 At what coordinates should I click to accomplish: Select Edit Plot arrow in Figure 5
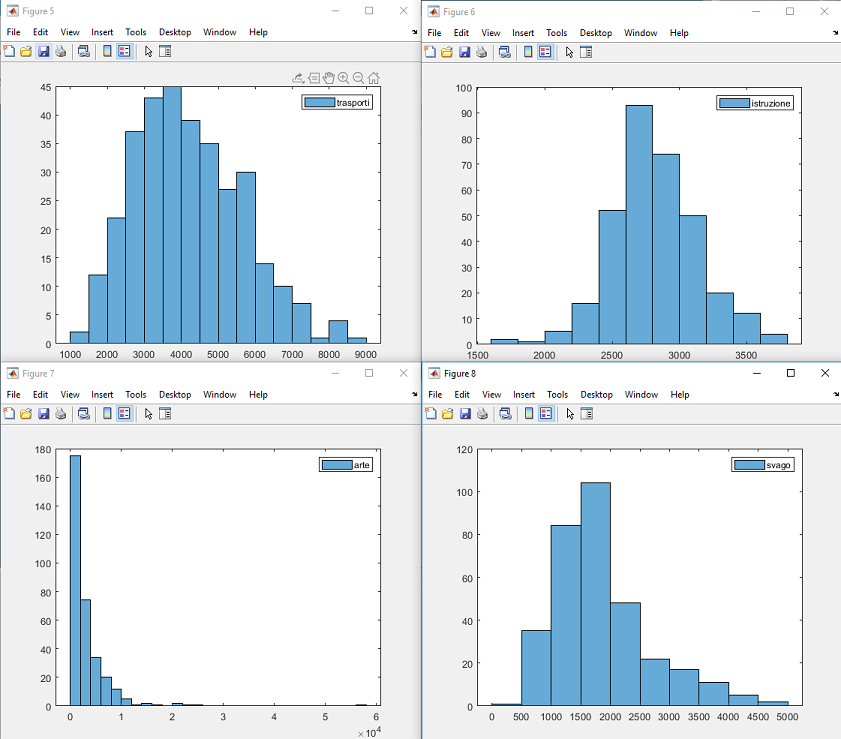pyautogui.click(x=149, y=51)
